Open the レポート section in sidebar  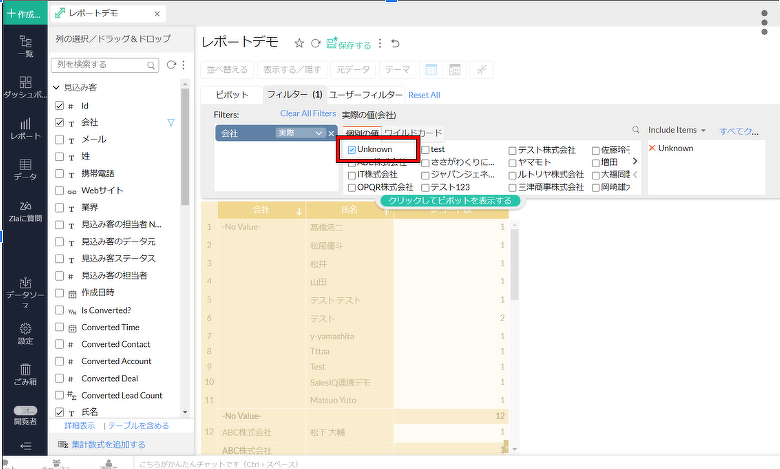25,128
